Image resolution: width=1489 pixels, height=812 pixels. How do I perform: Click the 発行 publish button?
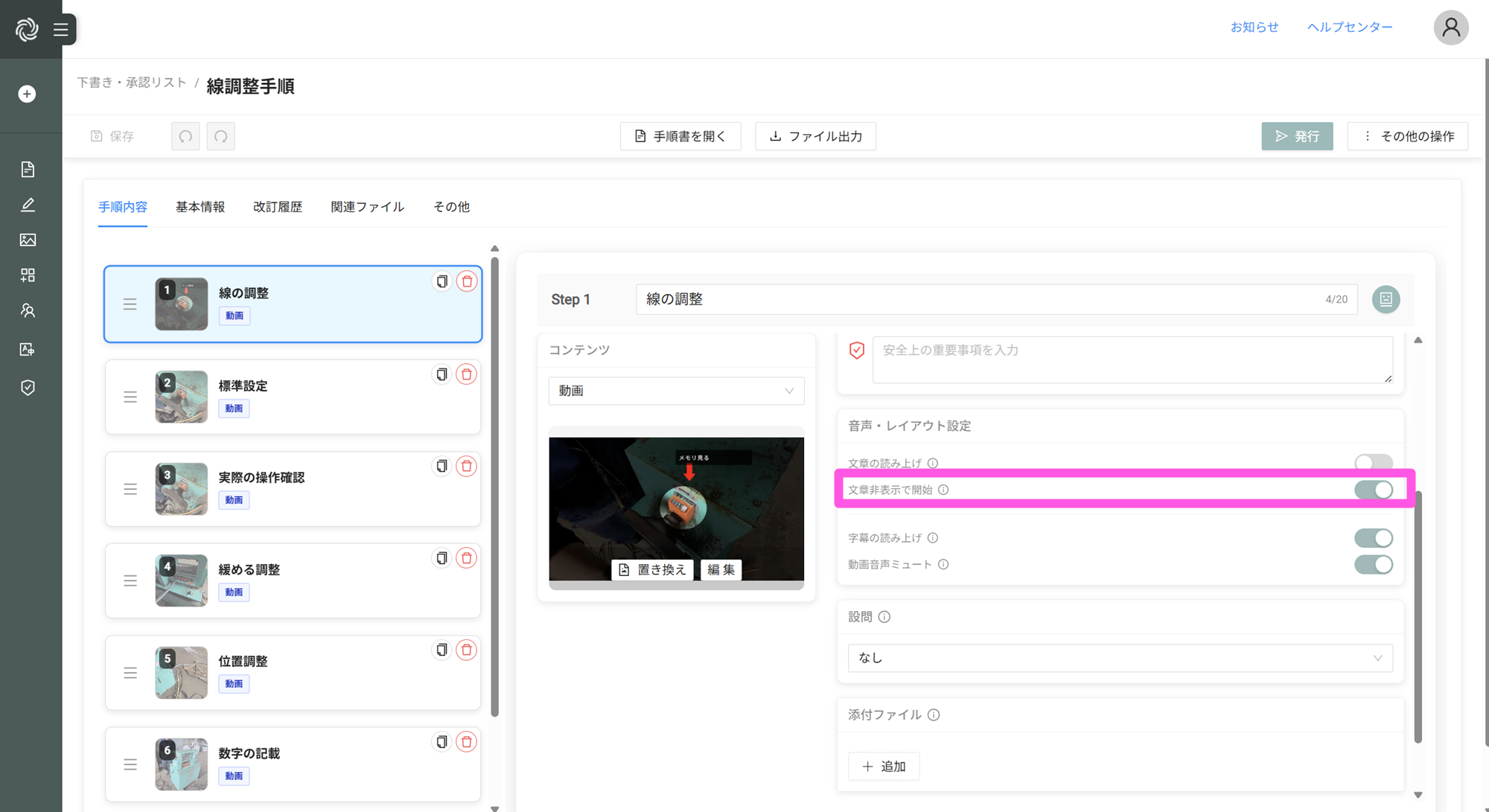pyautogui.click(x=1297, y=136)
